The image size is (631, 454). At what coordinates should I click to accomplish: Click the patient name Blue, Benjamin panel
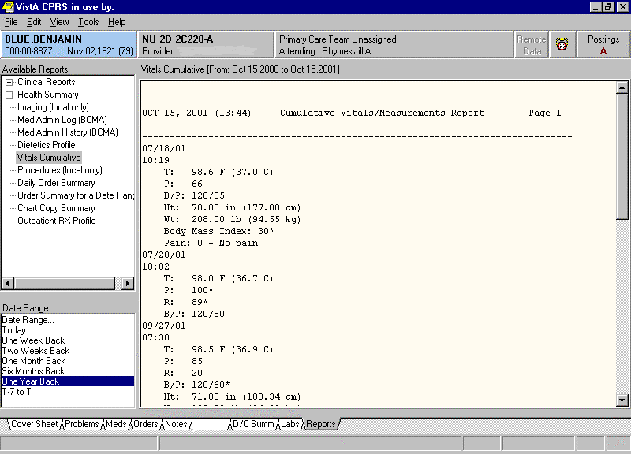coord(69,44)
